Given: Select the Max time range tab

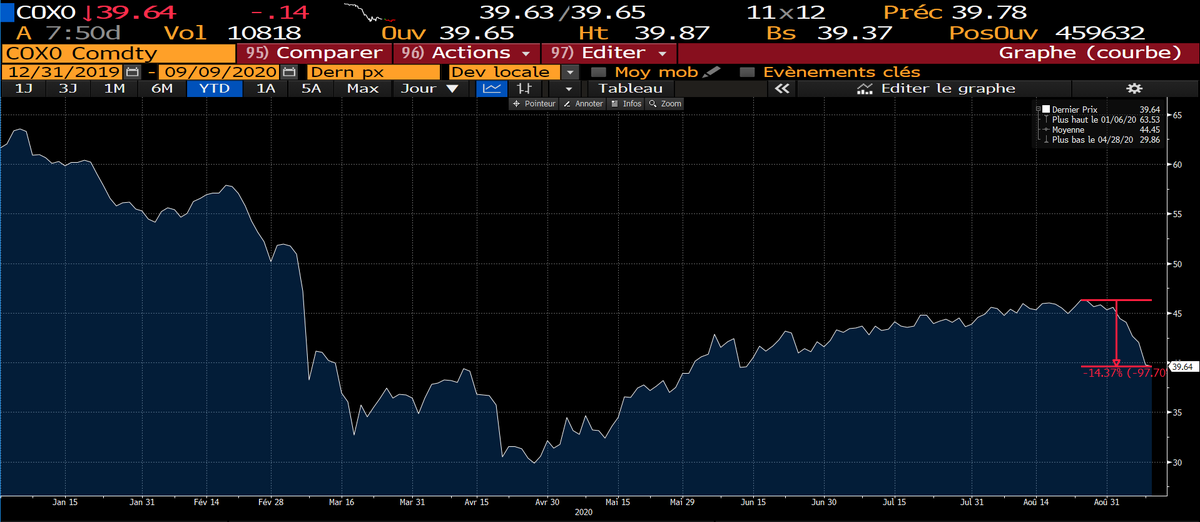Looking at the screenshot, I should click(x=362, y=89).
